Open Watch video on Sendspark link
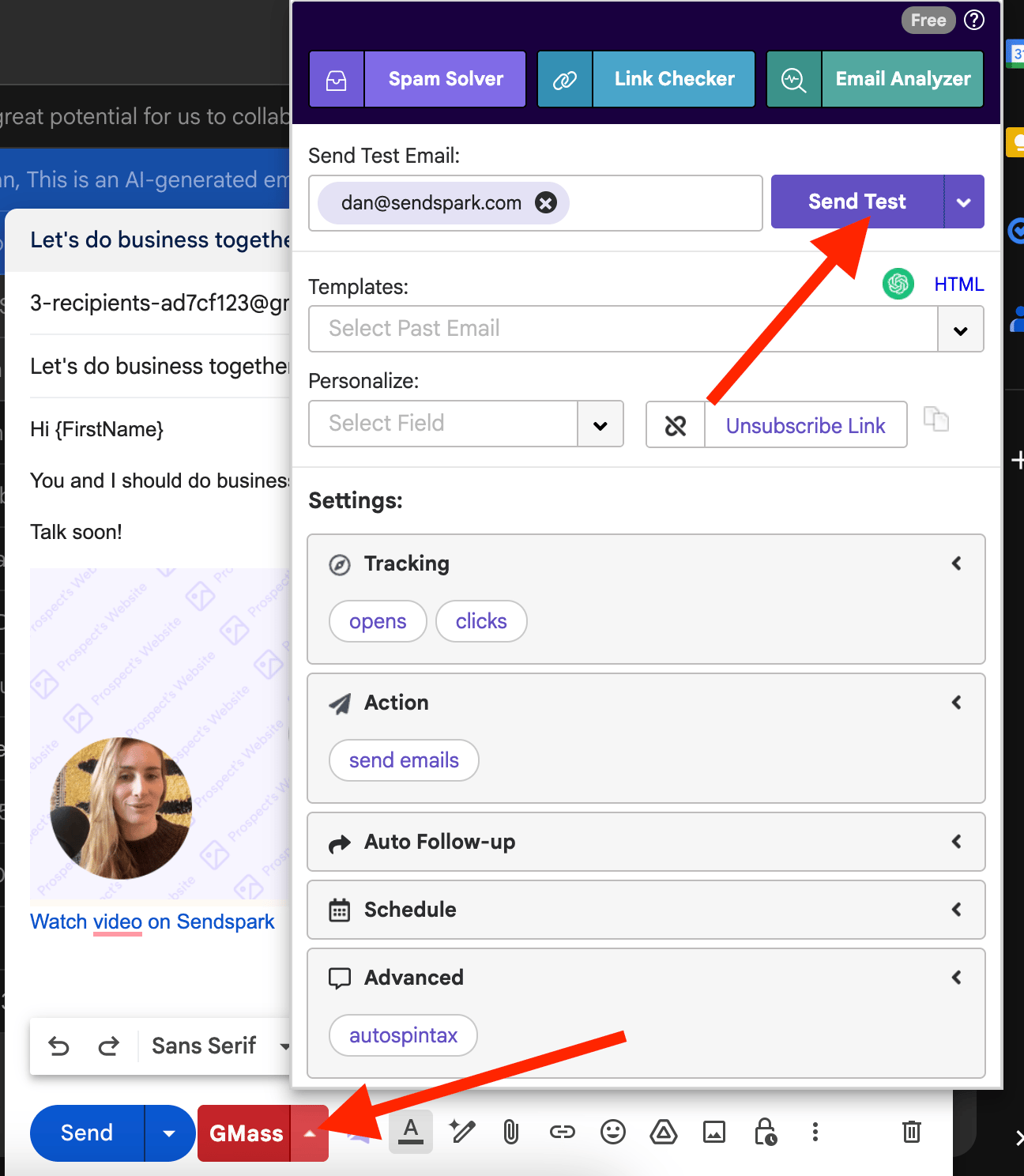Viewport: 1024px width, 1176px height. coord(152,922)
